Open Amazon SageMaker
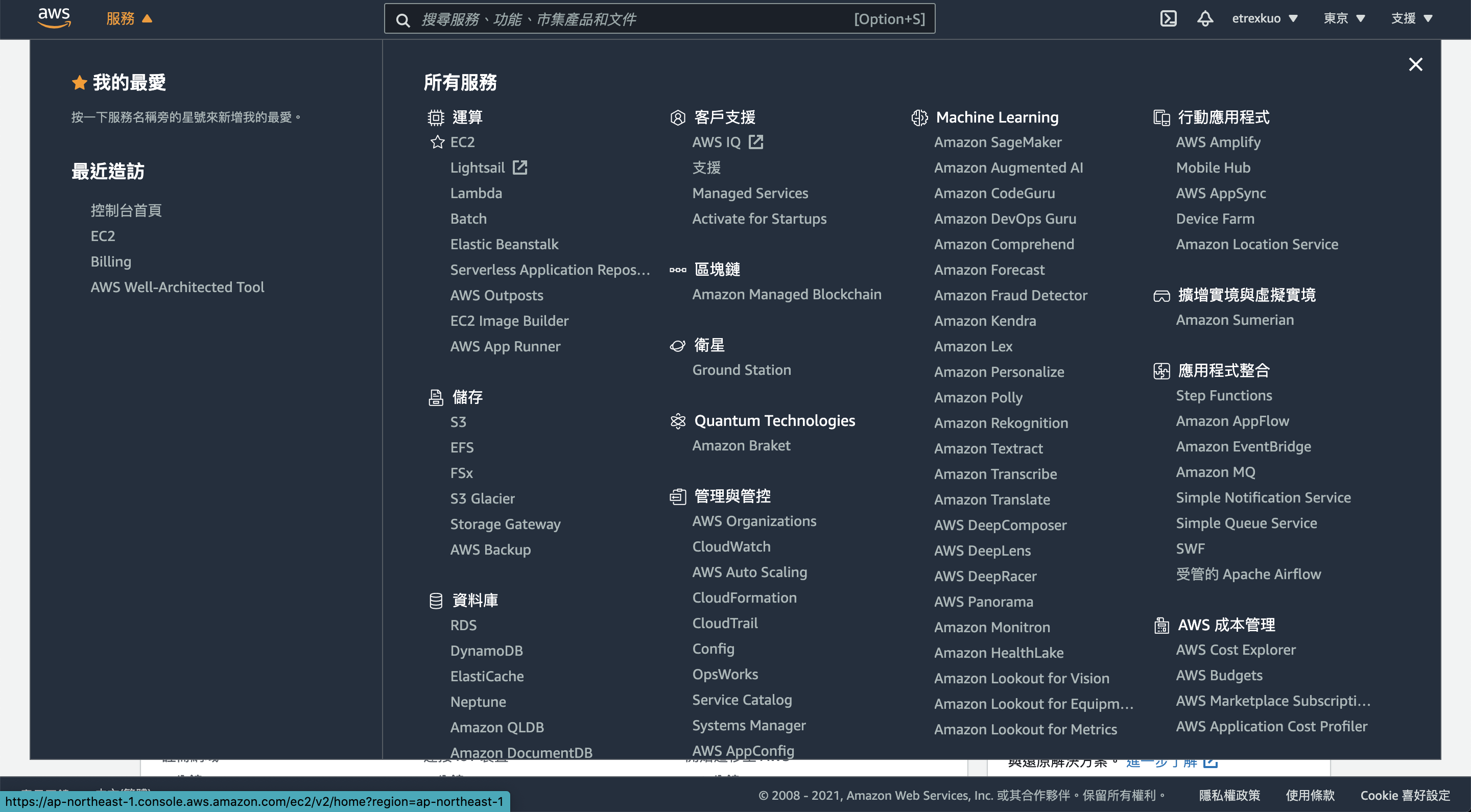1471x812 pixels. (998, 142)
